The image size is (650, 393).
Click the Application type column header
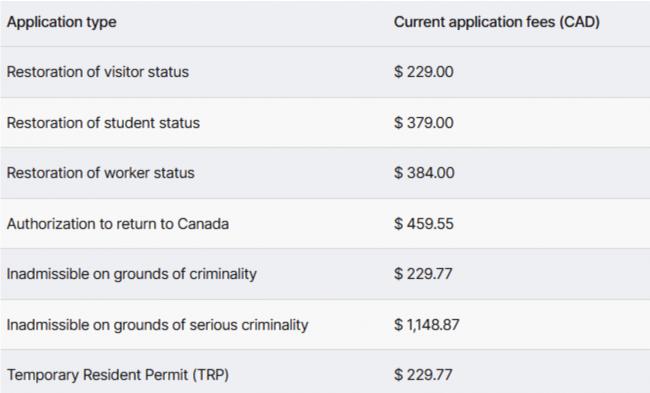tap(62, 22)
